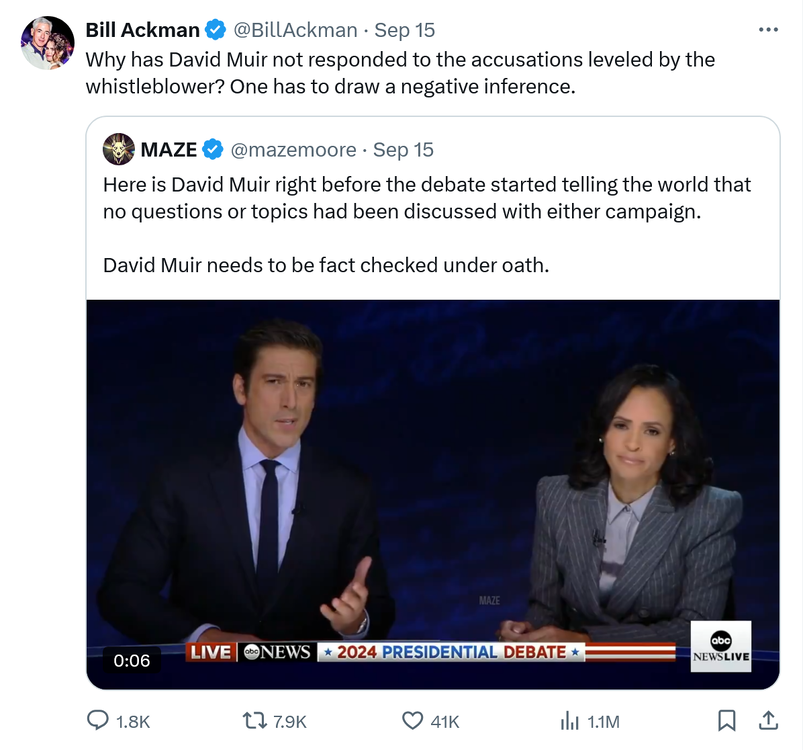Viewport: 803px width, 750px height.
Task: Click the quoted tweet's Sep 15 timestamp
Action: point(403,150)
